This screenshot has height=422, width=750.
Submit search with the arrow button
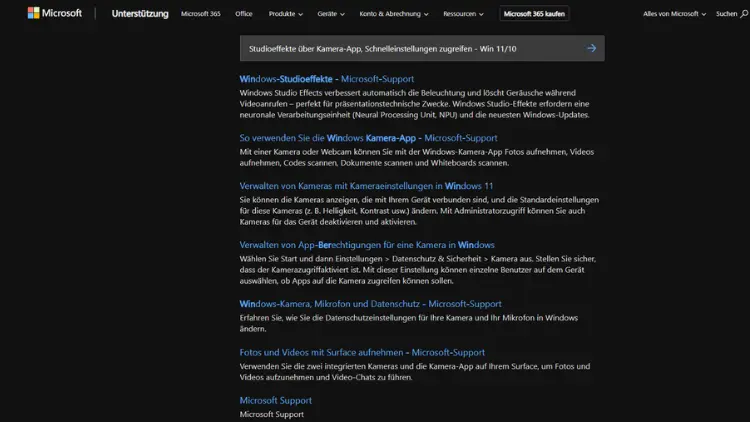591,48
